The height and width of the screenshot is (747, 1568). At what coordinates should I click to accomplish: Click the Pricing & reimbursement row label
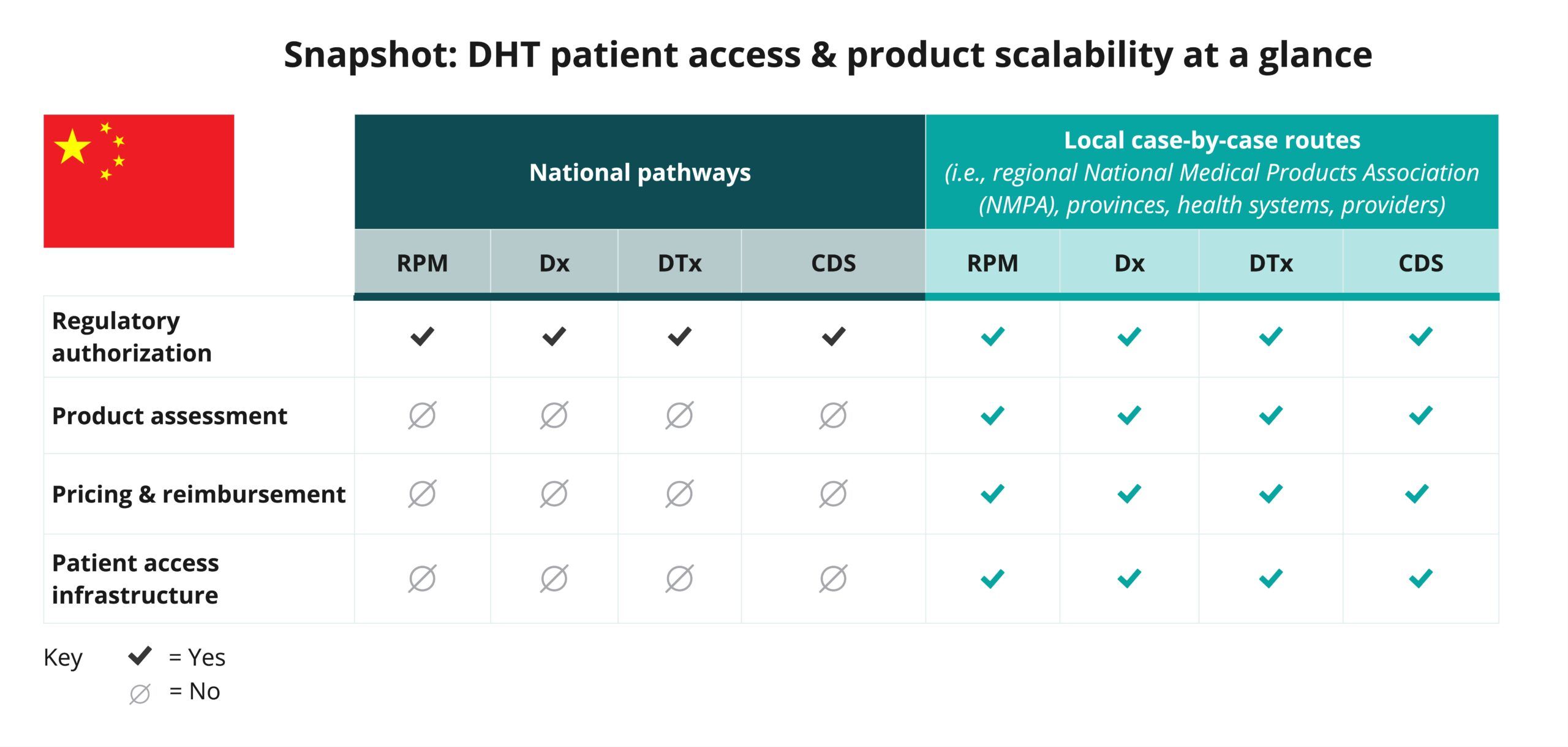coord(198,494)
